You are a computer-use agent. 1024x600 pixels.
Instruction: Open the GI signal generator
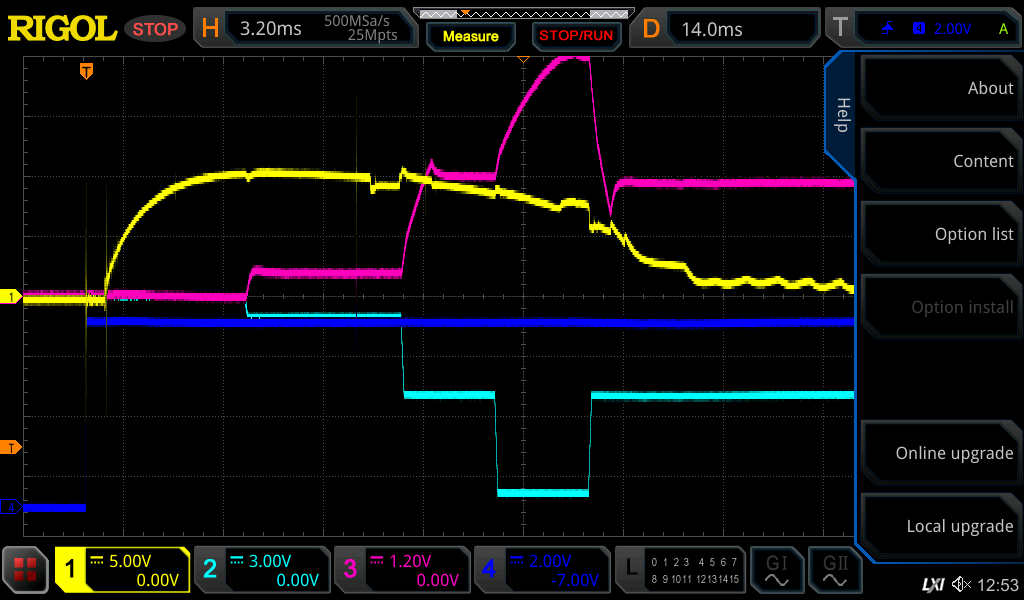click(x=776, y=571)
